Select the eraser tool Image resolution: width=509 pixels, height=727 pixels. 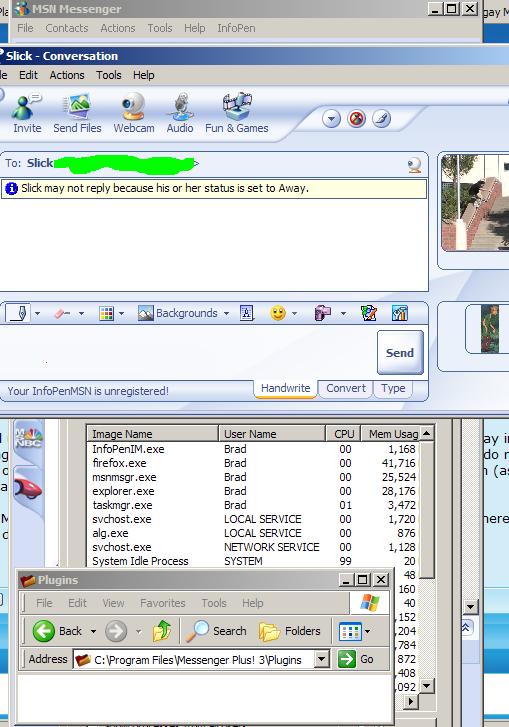62,313
